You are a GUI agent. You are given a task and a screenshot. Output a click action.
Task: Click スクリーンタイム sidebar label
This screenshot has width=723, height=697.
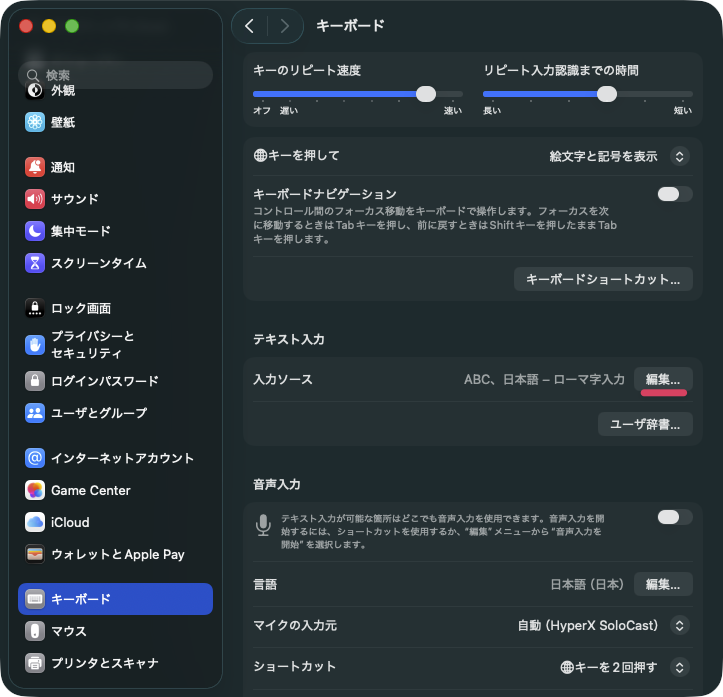pos(99,263)
